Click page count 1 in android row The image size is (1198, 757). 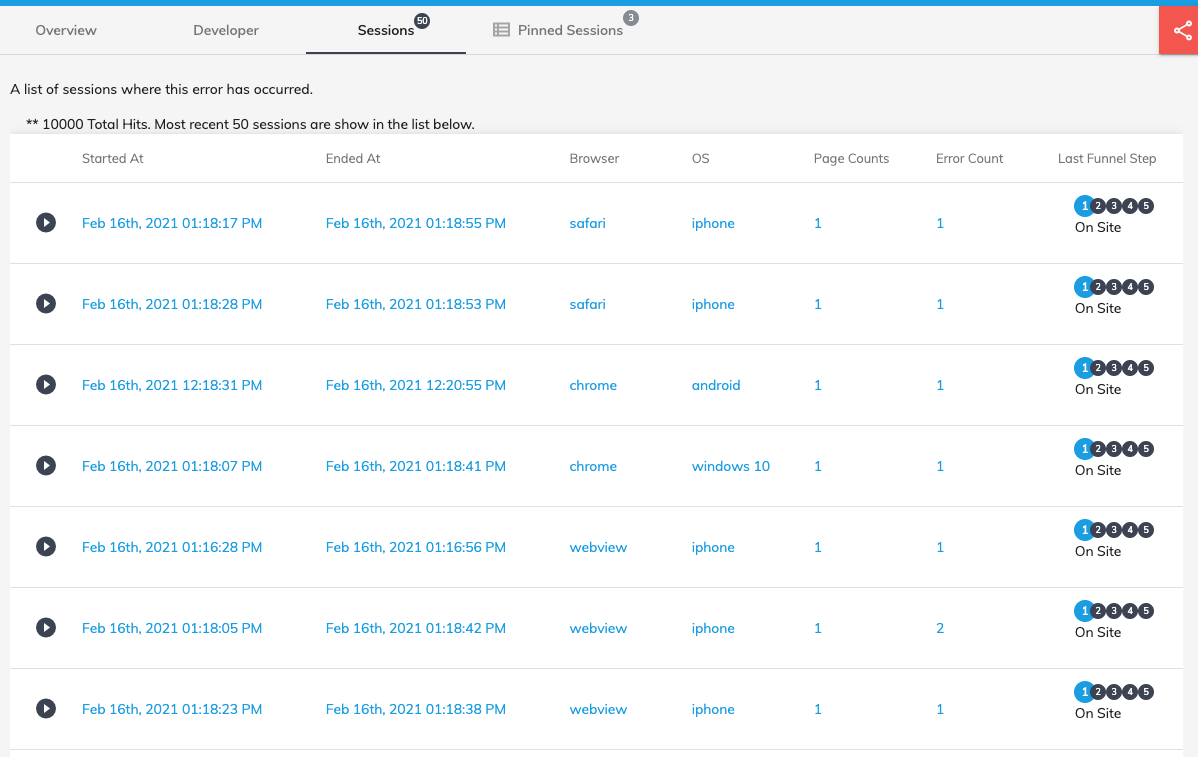pos(818,385)
